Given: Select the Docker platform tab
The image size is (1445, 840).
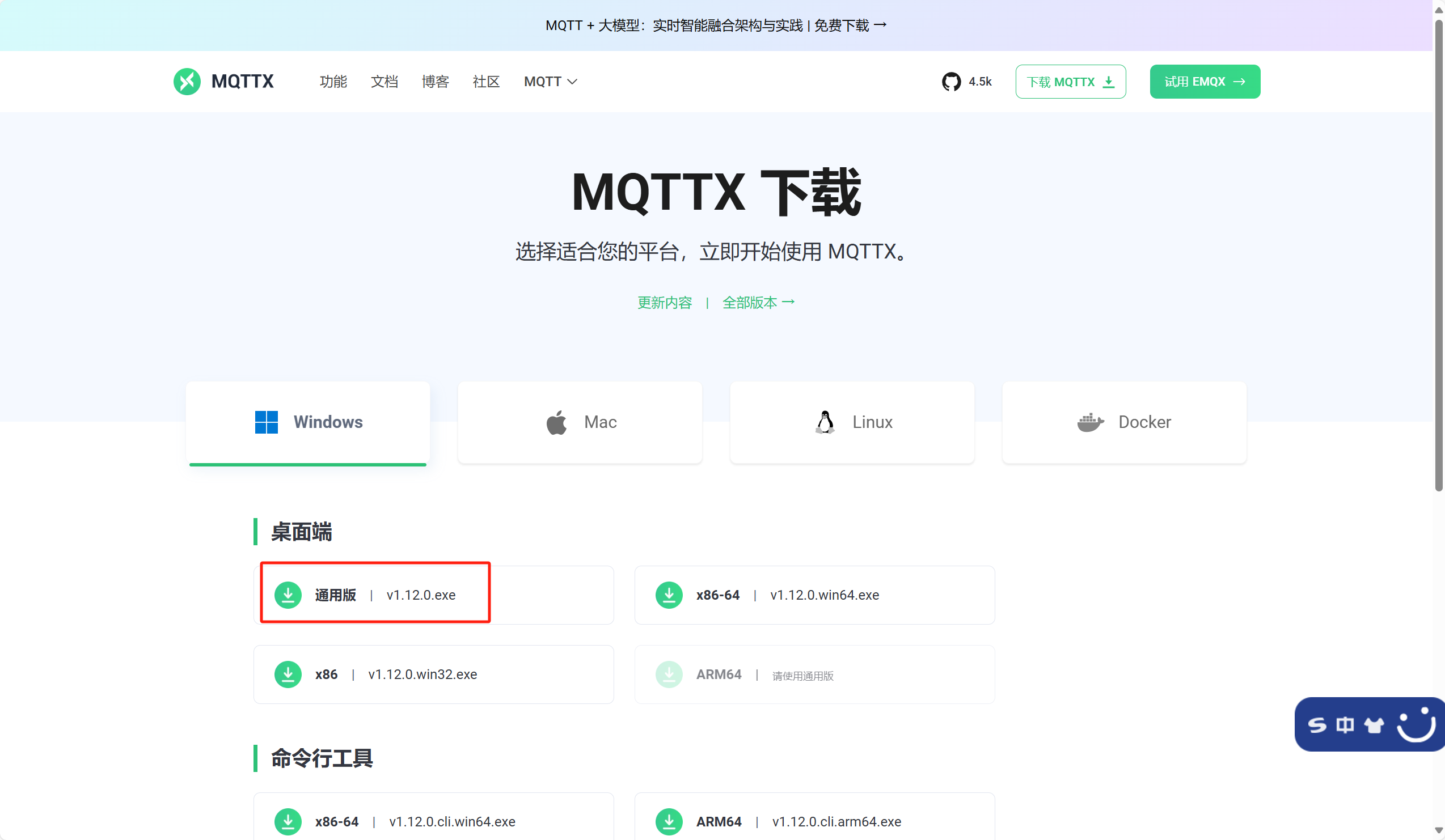Looking at the screenshot, I should tap(1124, 422).
